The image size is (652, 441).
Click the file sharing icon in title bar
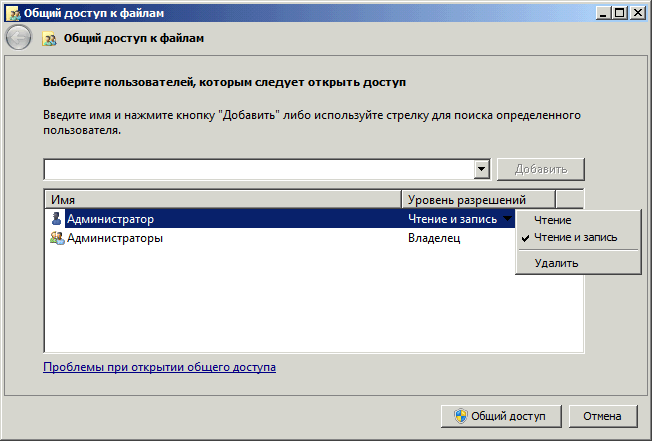15,13
